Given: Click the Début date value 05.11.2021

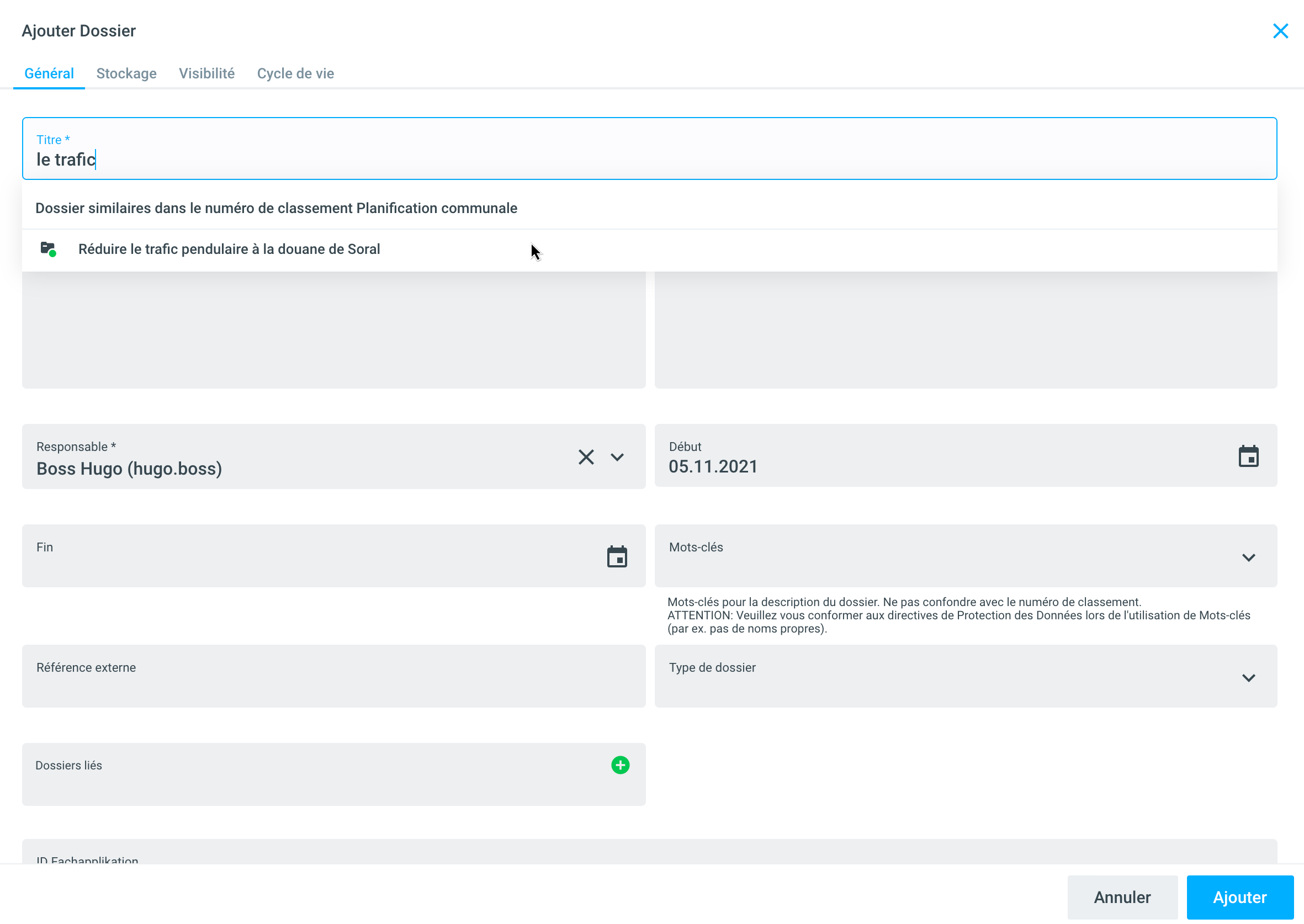Looking at the screenshot, I should click(713, 466).
